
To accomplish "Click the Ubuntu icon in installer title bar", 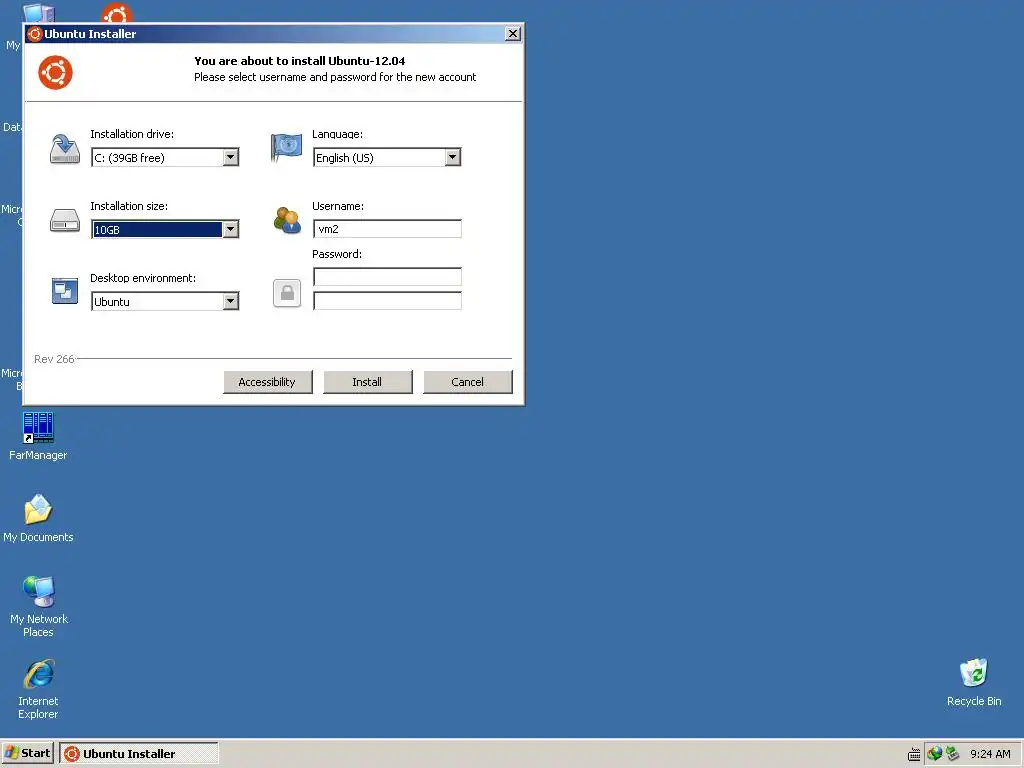I will click(x=35, y=34).
